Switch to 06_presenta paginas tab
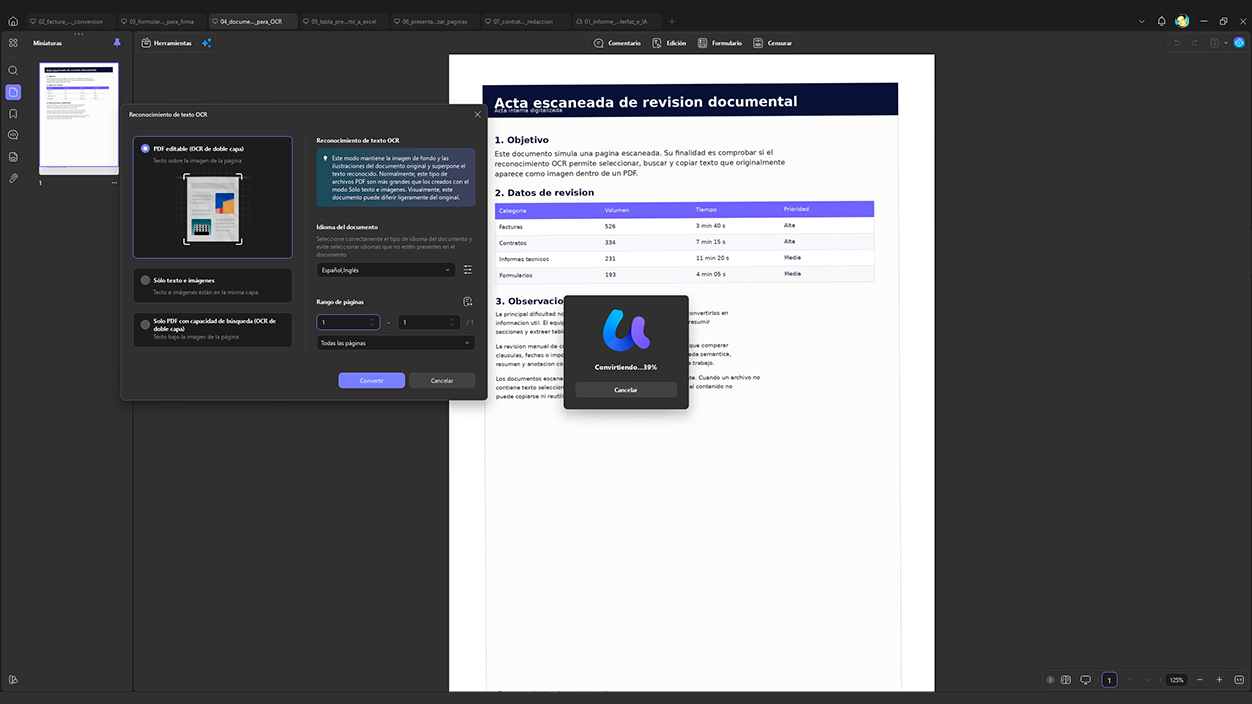The width and height of the screenshot is (1252, 704). pyautogui.click(x=435, y=21)
